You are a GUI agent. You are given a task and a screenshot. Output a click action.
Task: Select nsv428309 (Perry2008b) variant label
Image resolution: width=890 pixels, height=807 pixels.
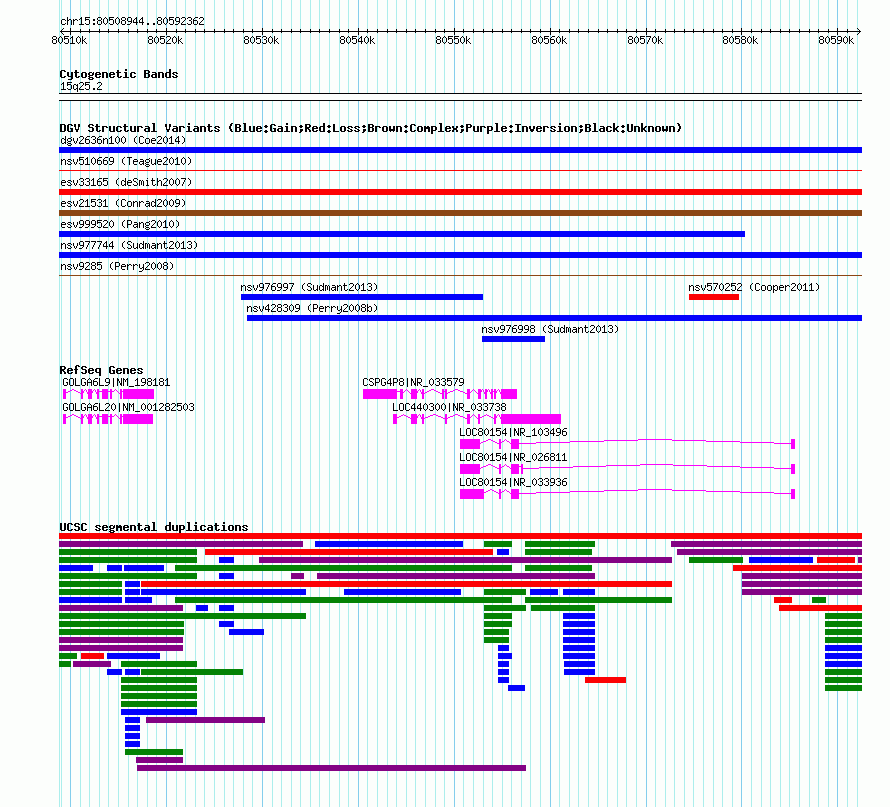point(312,308)
